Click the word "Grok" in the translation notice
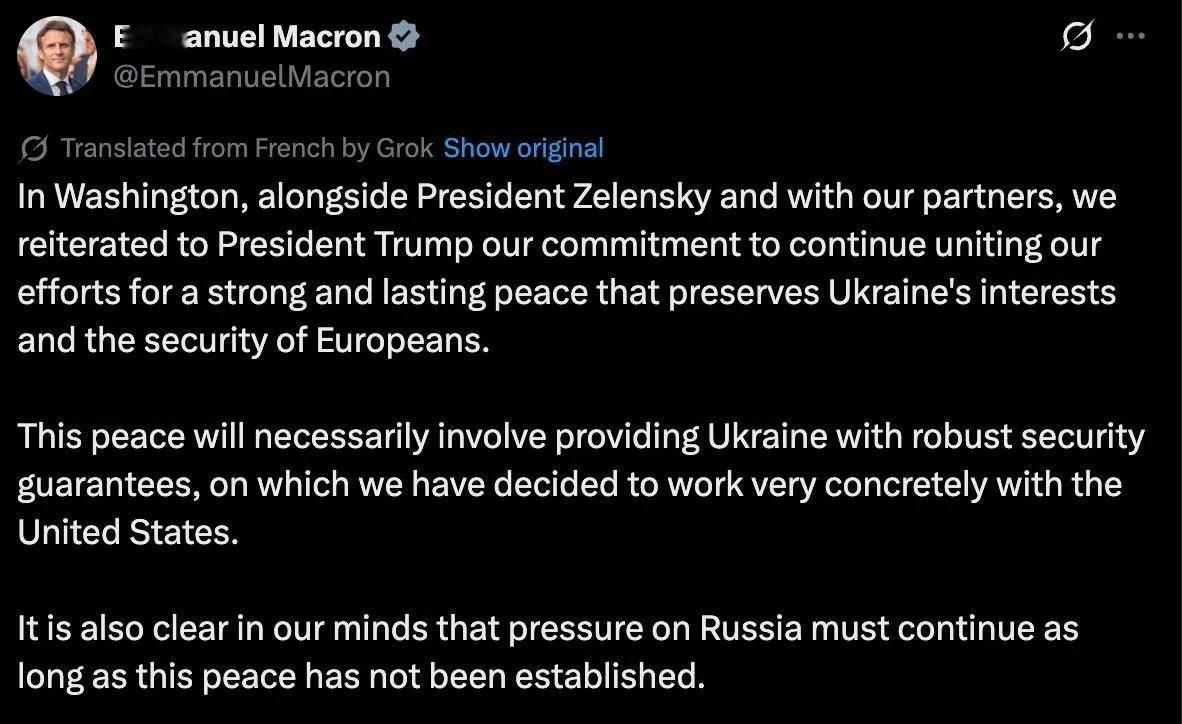The height and width of the screenshot is (724, 1182). coord(405,148)
